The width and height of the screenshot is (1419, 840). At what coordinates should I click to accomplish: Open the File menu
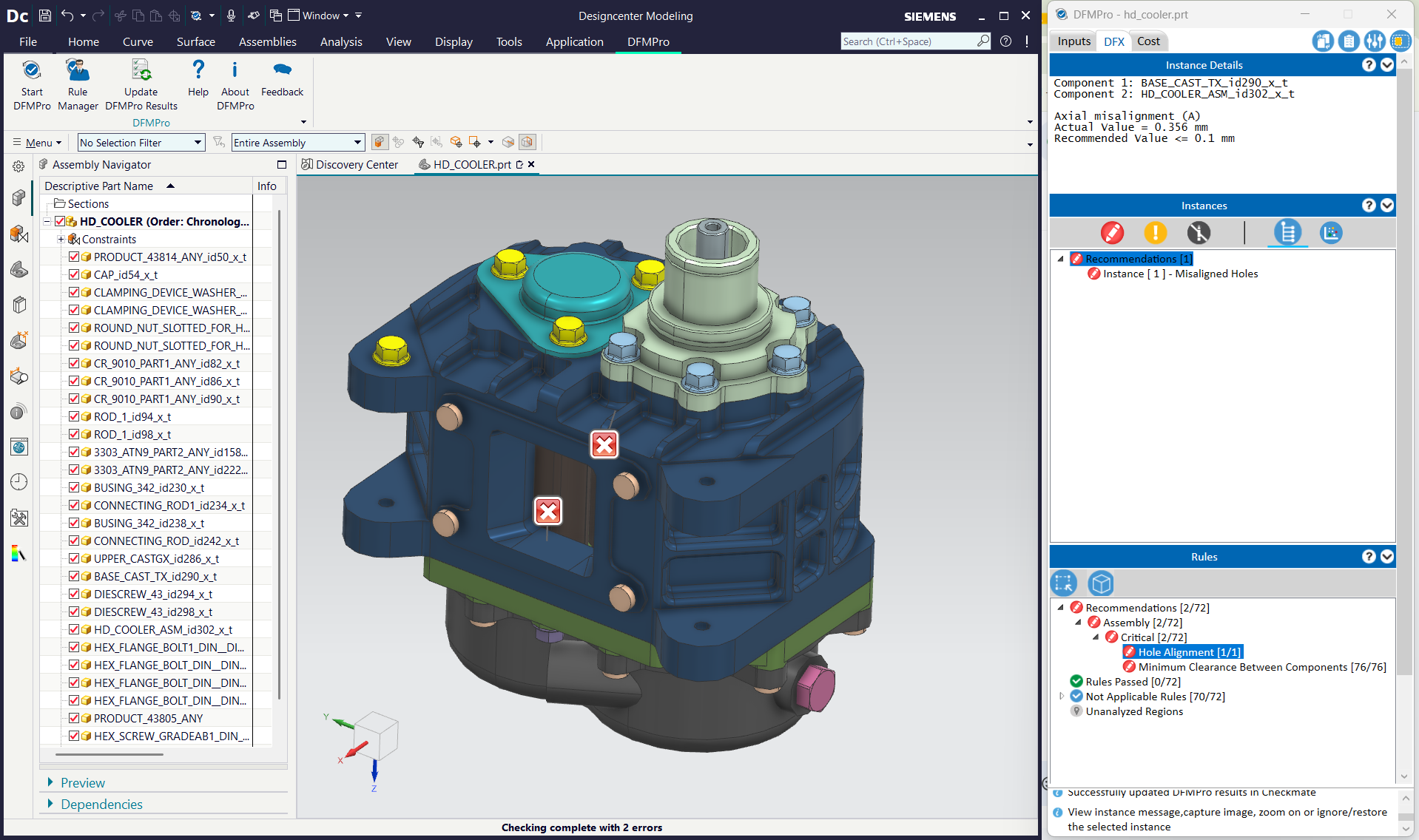(28, 42)
